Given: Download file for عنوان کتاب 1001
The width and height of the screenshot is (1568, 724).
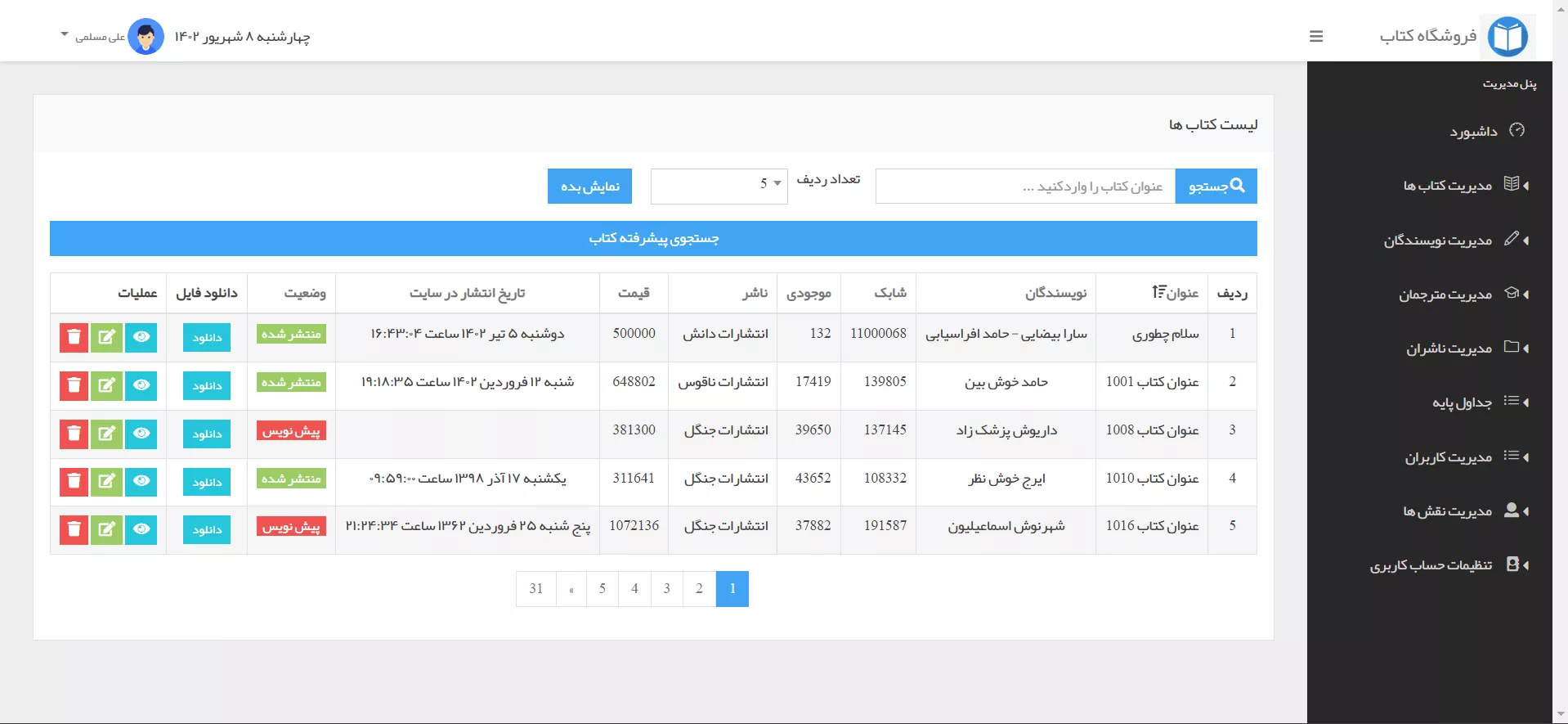Looking at the screenshot, I should (x=207, y=386).
